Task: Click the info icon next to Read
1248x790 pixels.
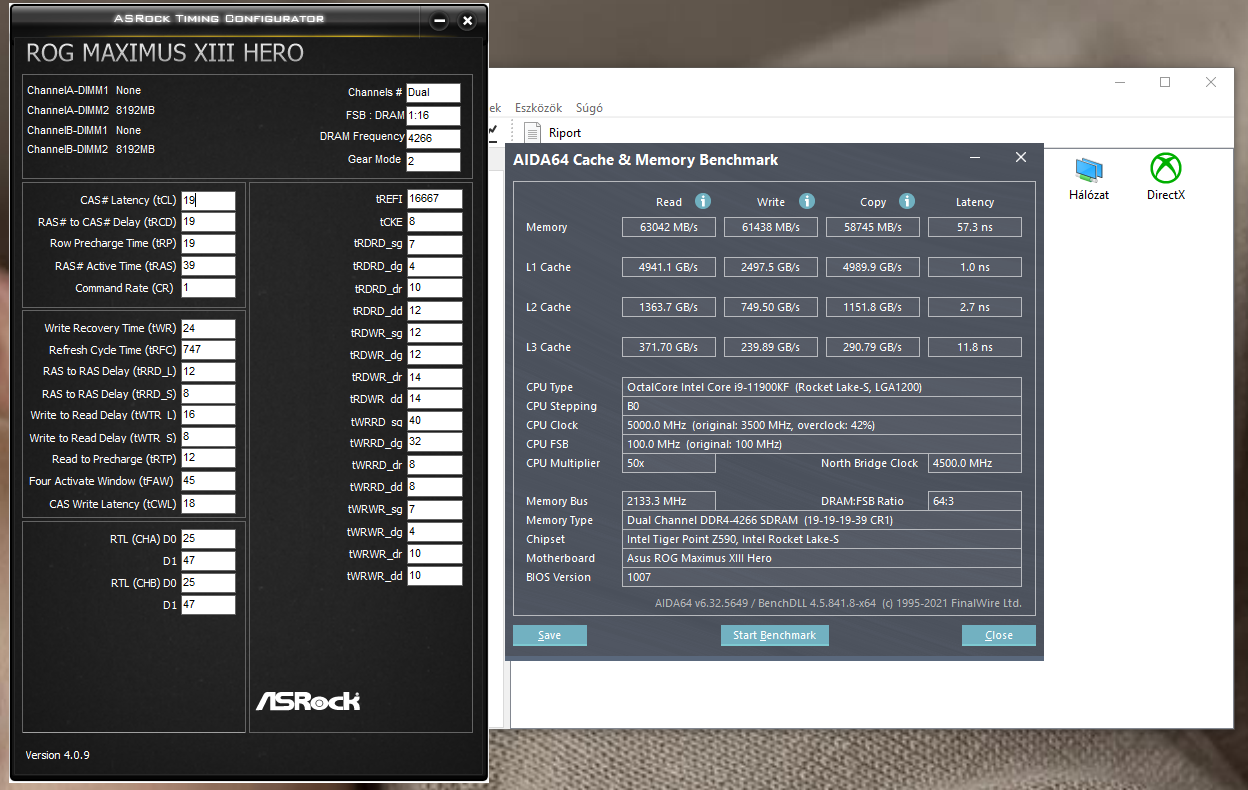Action: point(703,201)
